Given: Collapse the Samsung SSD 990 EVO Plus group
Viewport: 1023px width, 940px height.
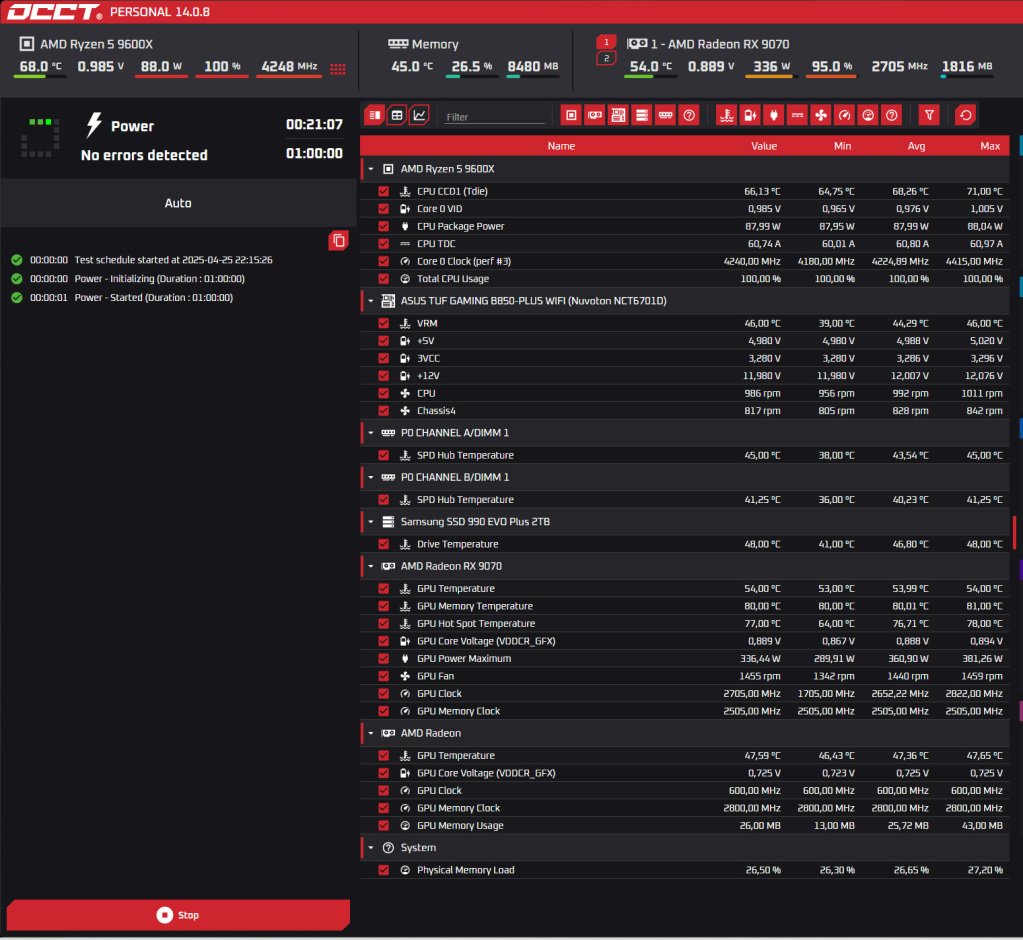Looking at the screenshot, I should [x=371, y=522].
